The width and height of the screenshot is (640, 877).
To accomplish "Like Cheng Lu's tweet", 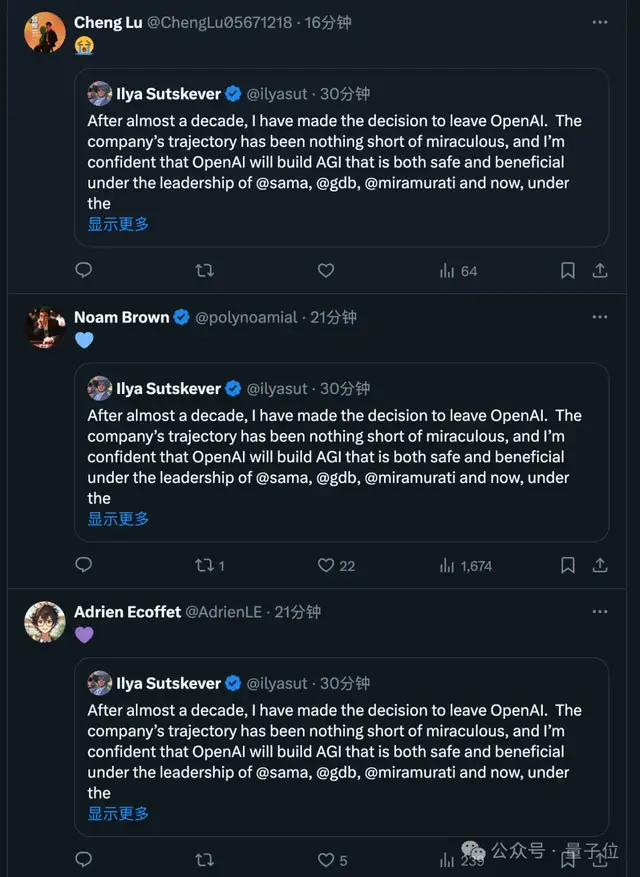I will click(325, 270).
